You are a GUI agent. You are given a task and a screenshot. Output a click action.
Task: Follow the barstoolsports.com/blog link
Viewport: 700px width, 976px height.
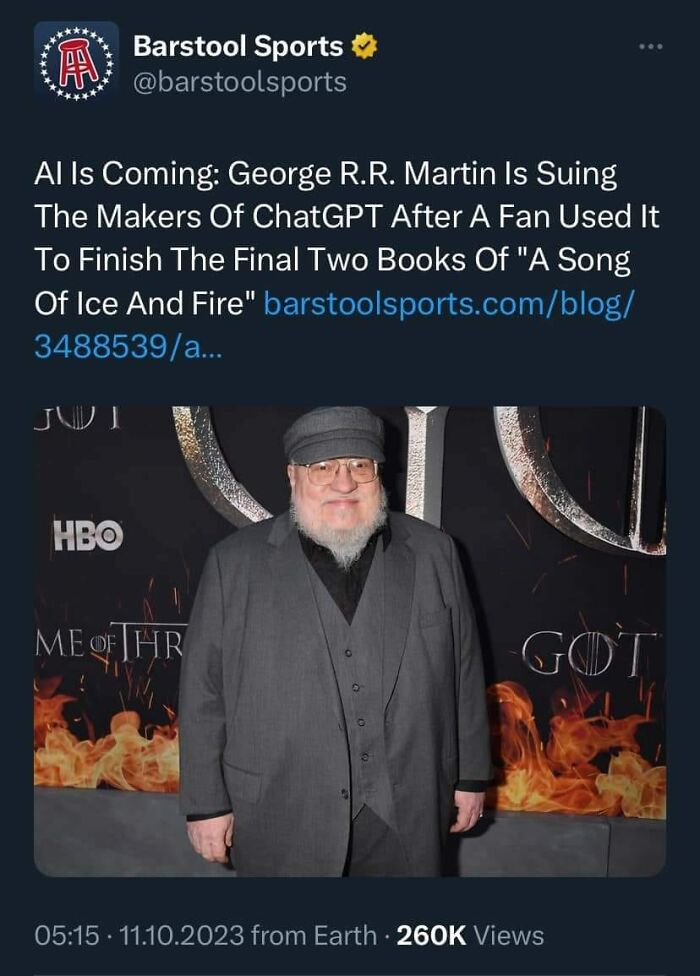[449, 304]
